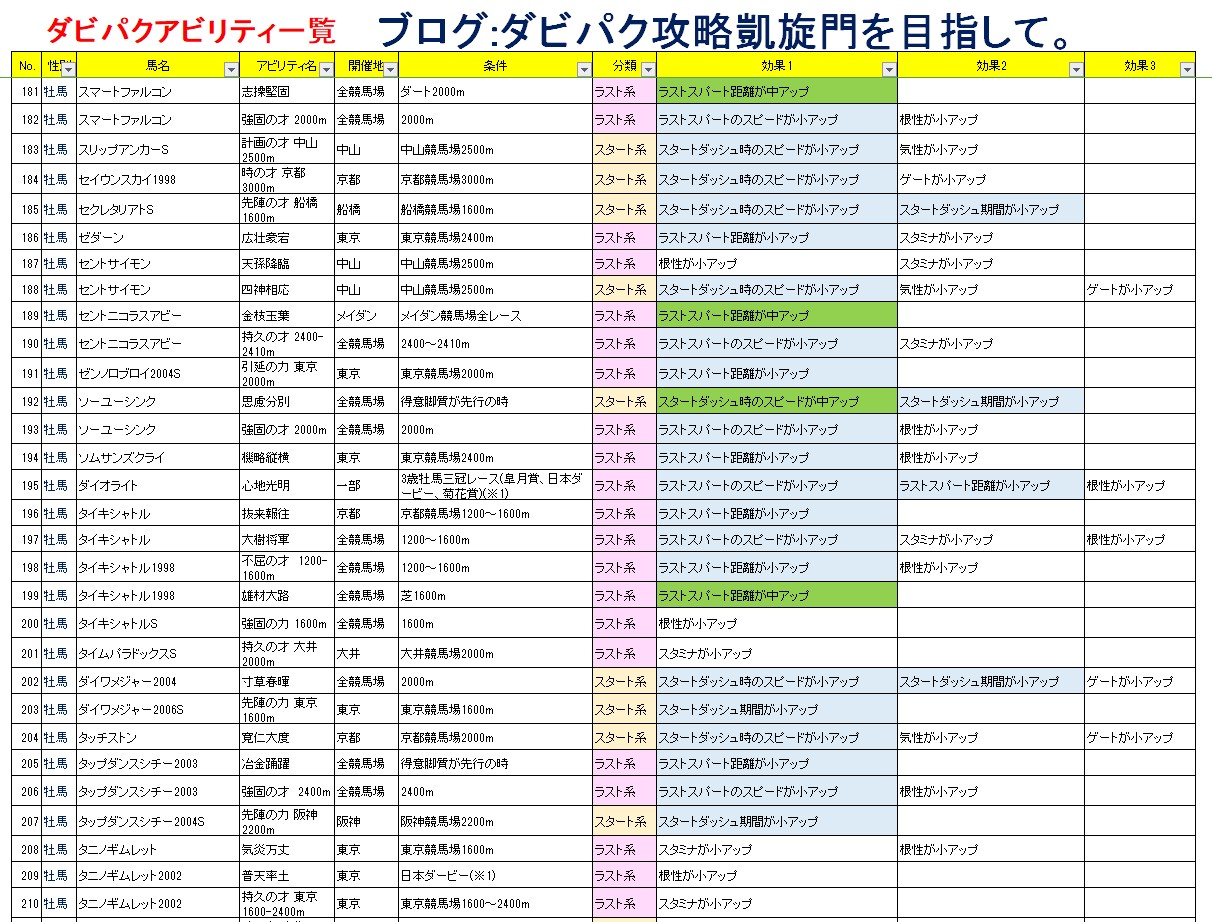Select ability cell 志操堅固

(x=286, y=92)
